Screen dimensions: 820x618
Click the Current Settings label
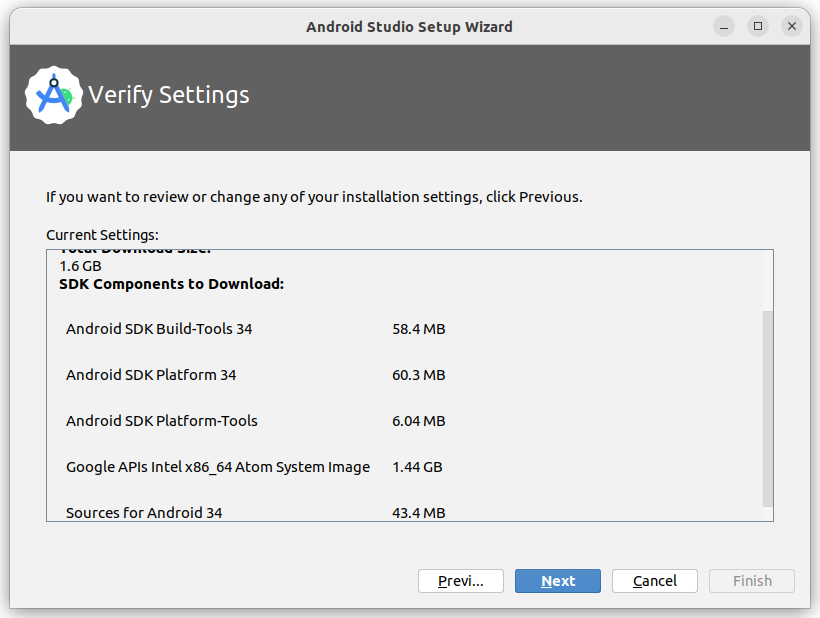(x=102, y=235)
